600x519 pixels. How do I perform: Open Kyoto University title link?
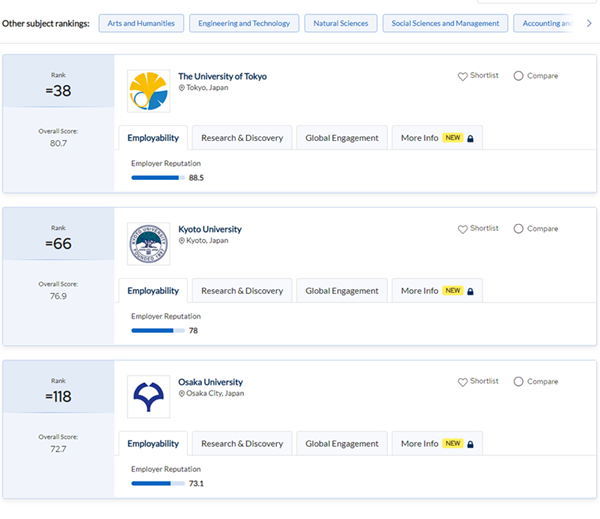coord(210,229)
